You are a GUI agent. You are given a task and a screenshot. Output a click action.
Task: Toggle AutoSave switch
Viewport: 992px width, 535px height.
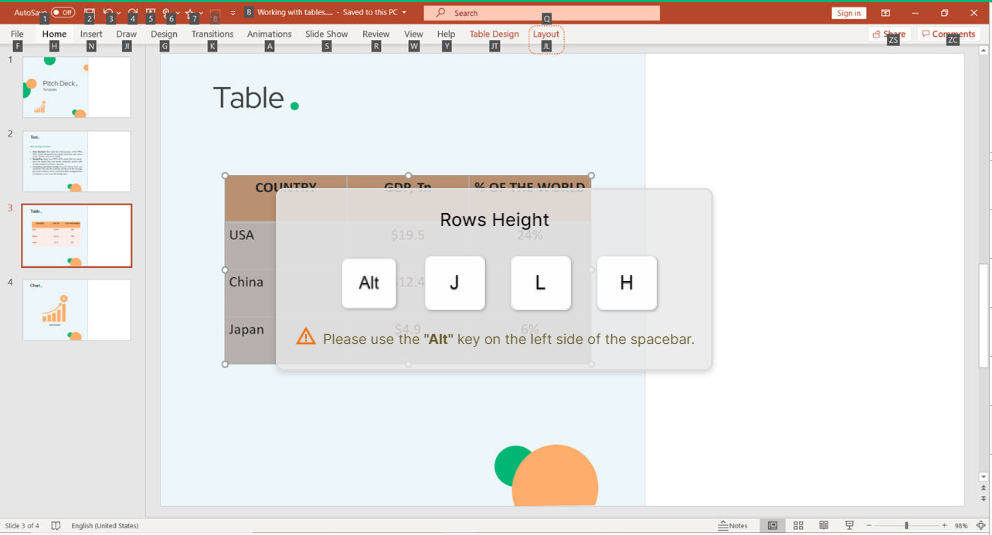63,12
